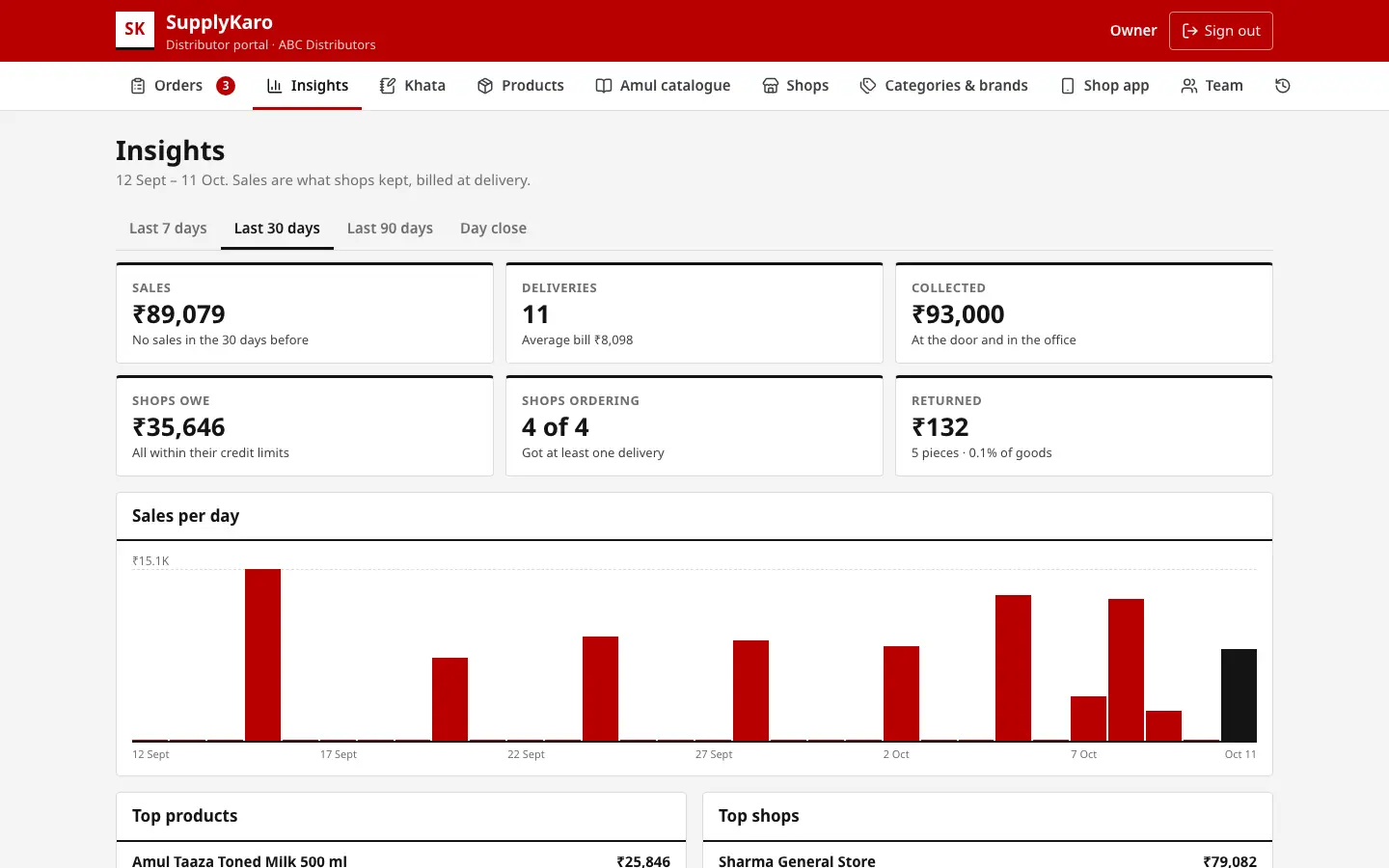Click the SK SupplyKaro logo
This screenshot has height=868, width=1389.
coord(135,30)
